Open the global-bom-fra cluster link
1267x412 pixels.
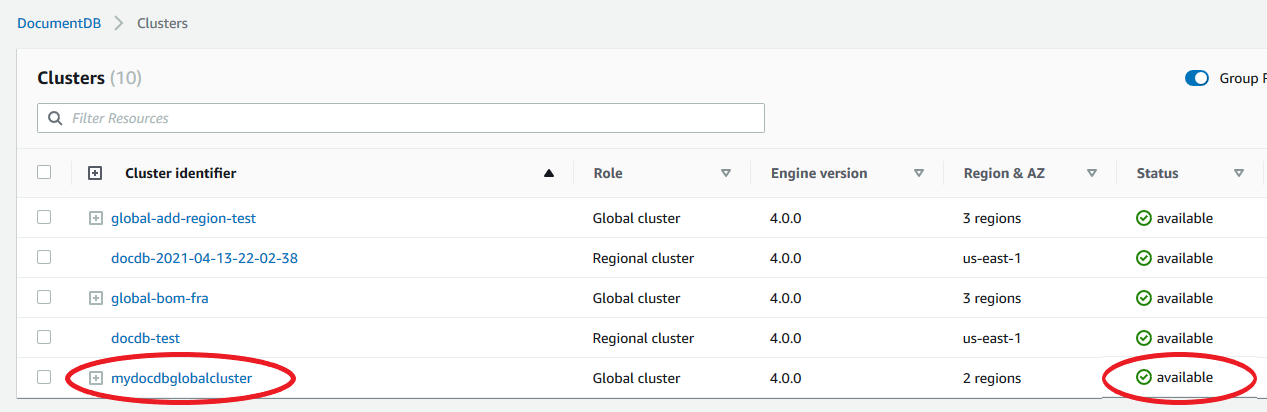[x=160, y=298]
